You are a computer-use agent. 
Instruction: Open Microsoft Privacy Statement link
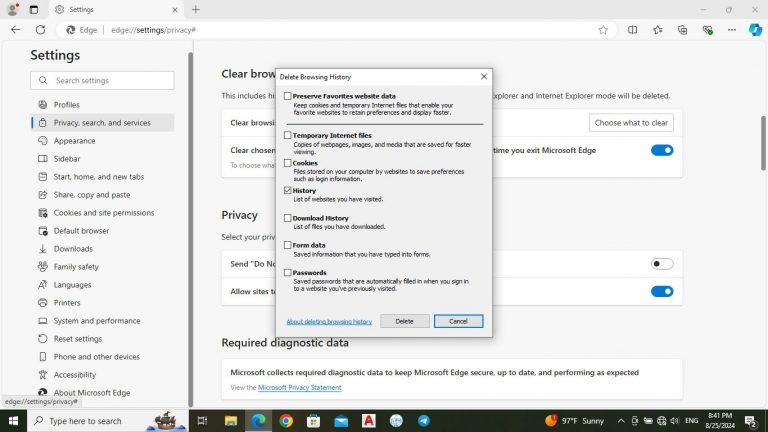pyautogui.click(x=300, y=387)
